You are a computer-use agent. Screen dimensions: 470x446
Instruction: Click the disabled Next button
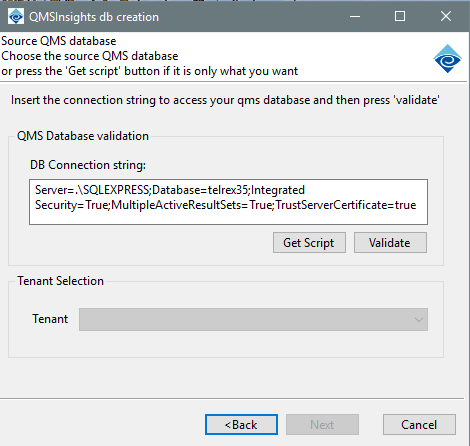[322, 425]
